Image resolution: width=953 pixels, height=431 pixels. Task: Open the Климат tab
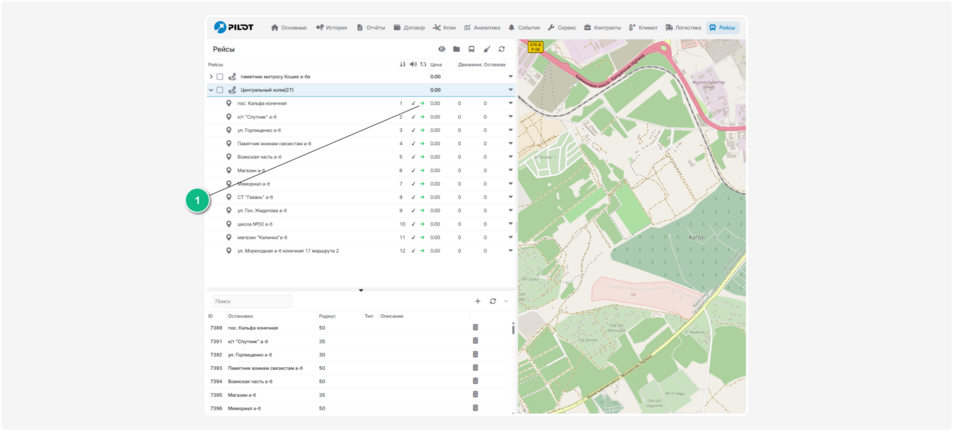pyautogui.click(x=644, y=27)
